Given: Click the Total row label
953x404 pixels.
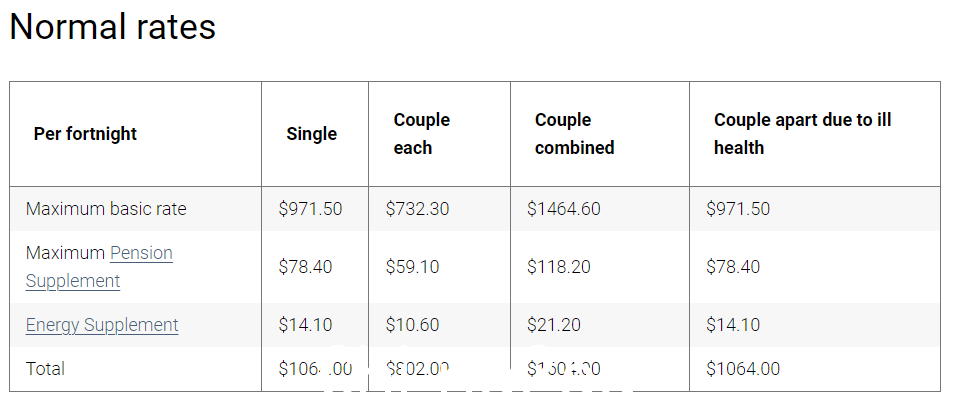Looking at the screenshot, I should tap(46, 369).
